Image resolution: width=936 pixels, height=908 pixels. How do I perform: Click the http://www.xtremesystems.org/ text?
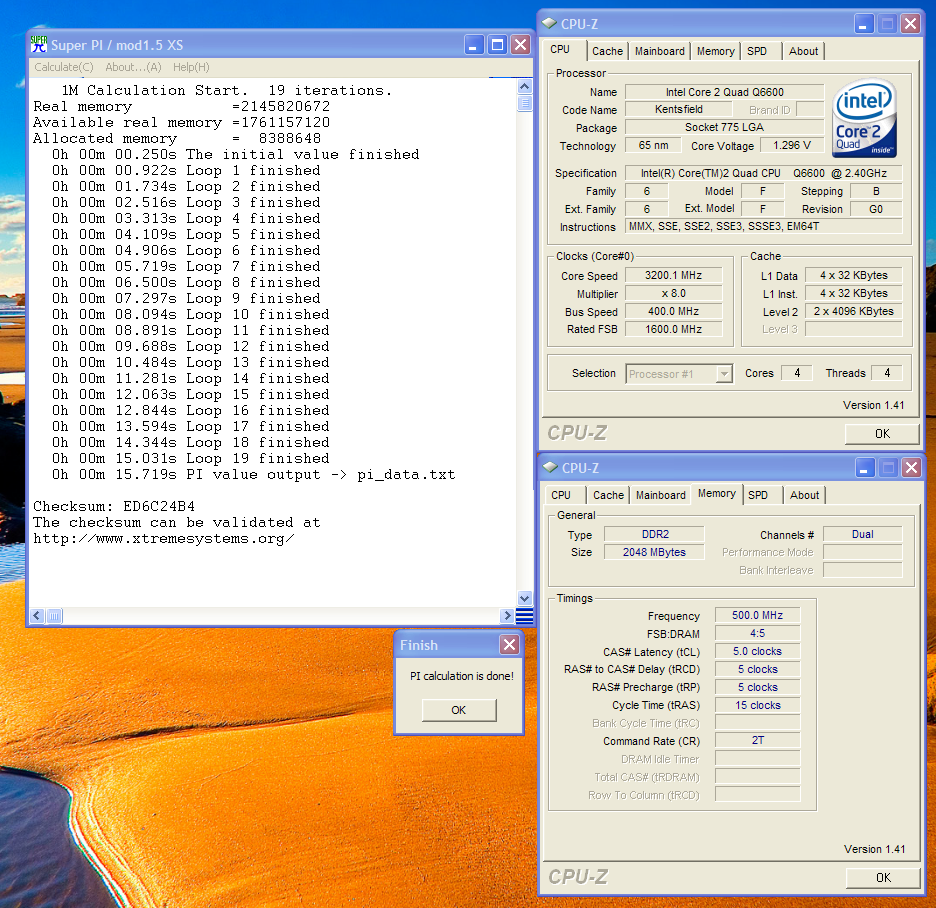[x=164, y=538]
